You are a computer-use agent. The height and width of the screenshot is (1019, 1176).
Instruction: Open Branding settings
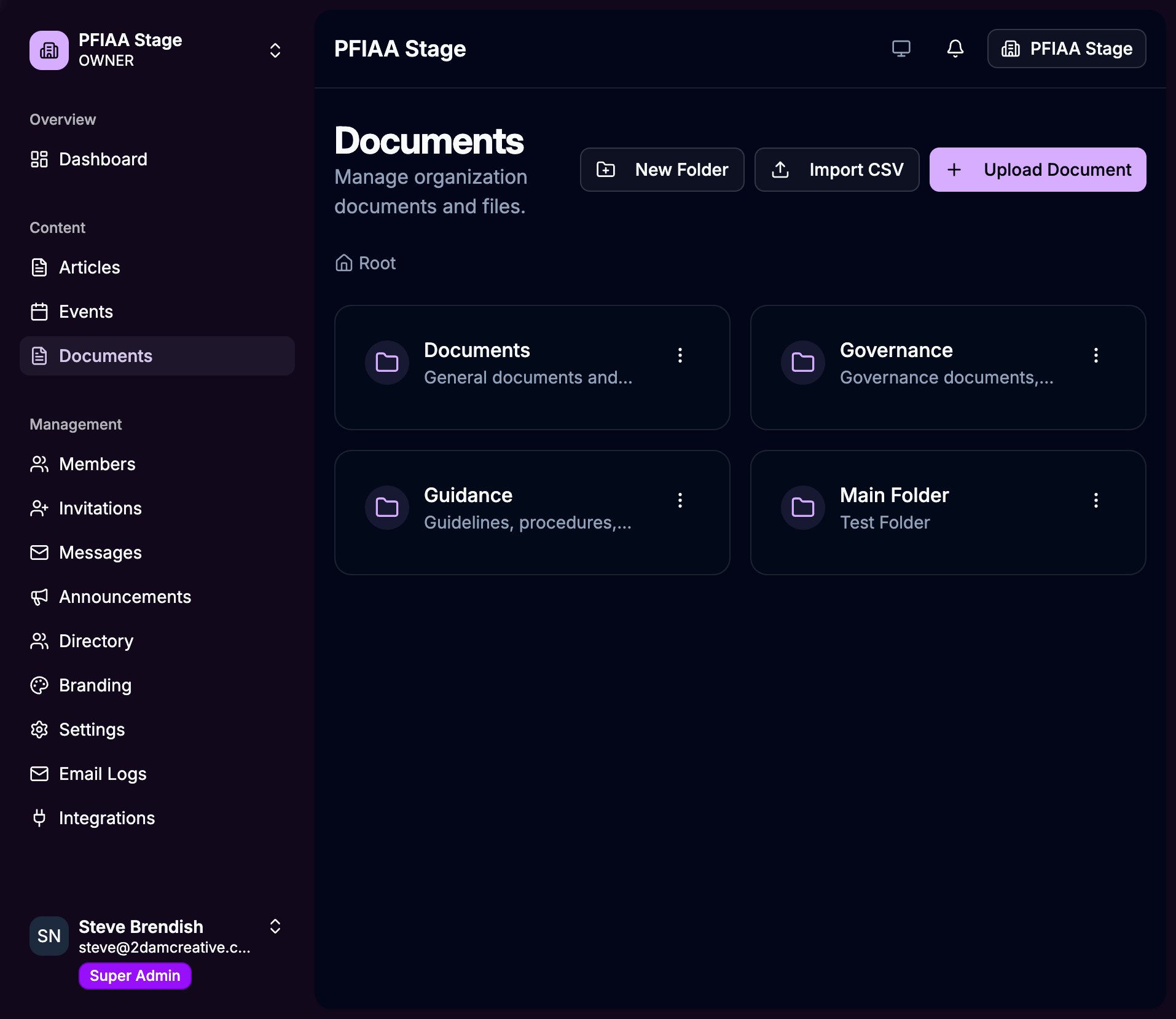157,685
